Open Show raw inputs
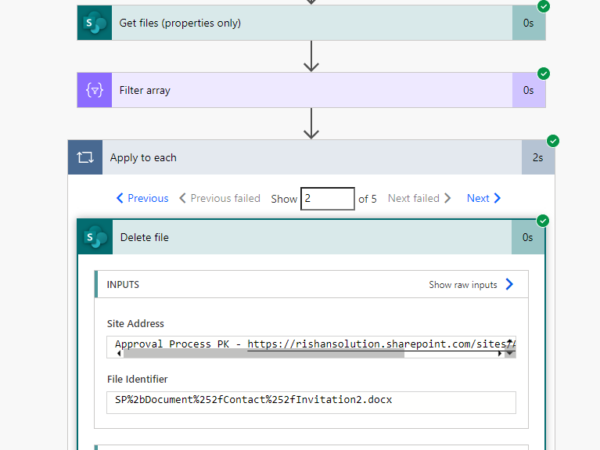Screen dimensions: 600x450 (x=463, y=285)
